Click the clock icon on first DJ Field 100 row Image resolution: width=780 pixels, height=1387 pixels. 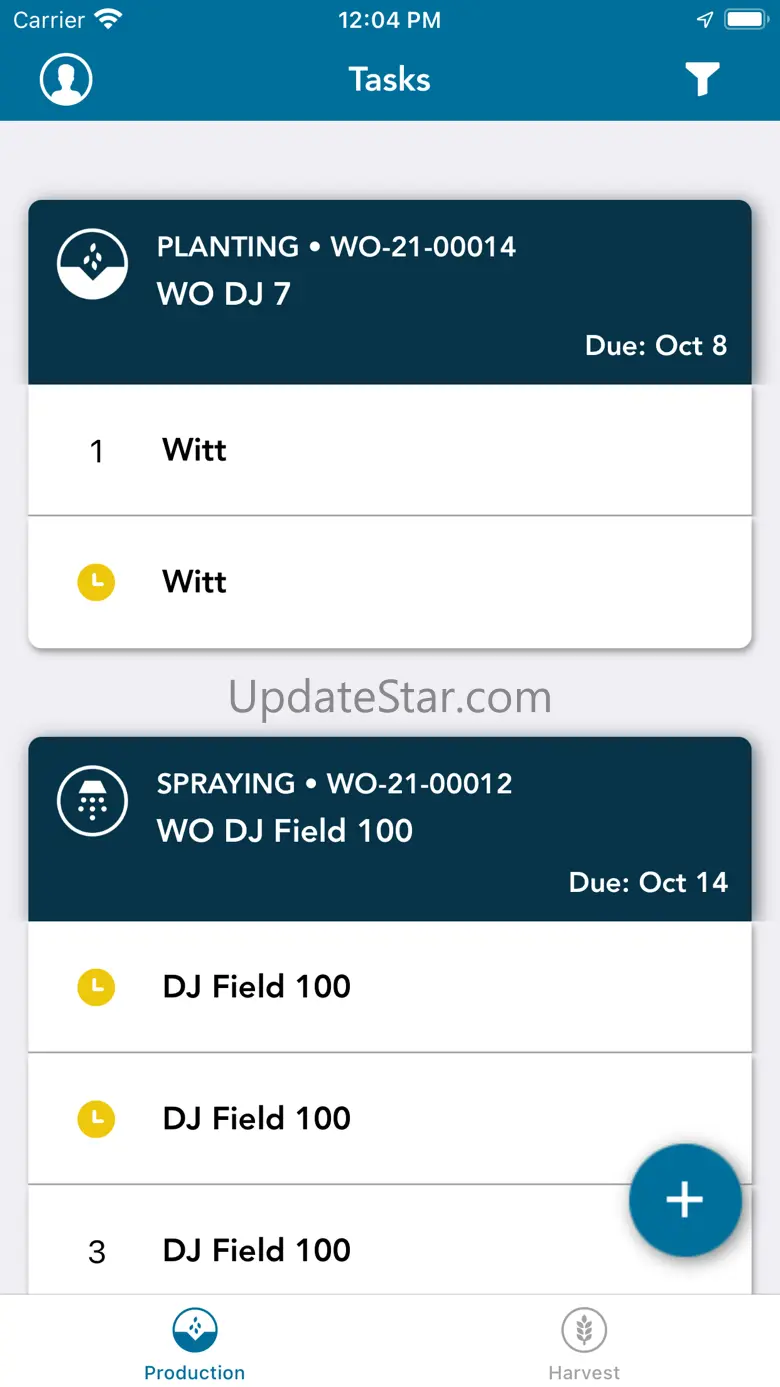[x=96, y=987]
